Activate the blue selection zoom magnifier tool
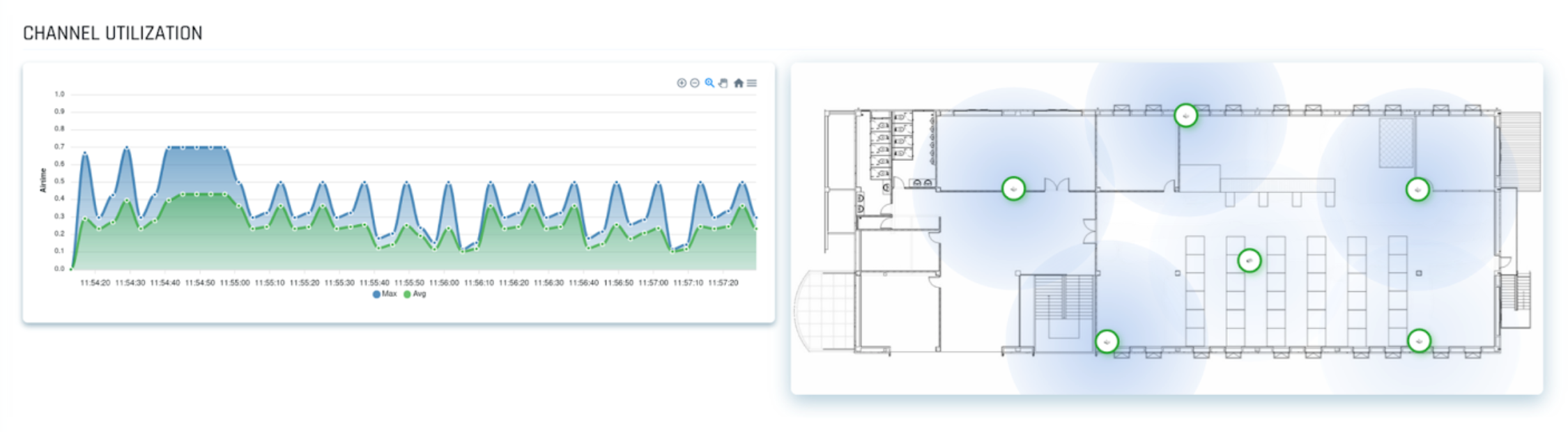1568x432 pixels. click(x=709, y=83)
